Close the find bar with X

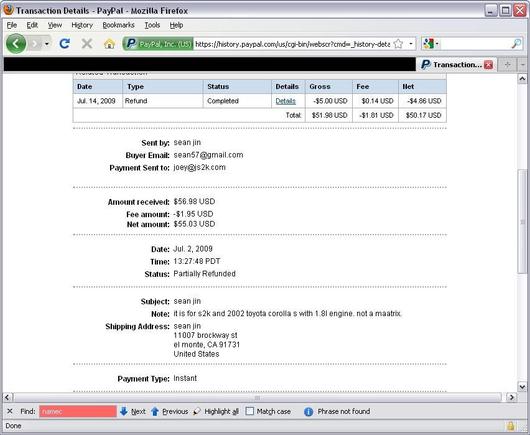point(10,411)
